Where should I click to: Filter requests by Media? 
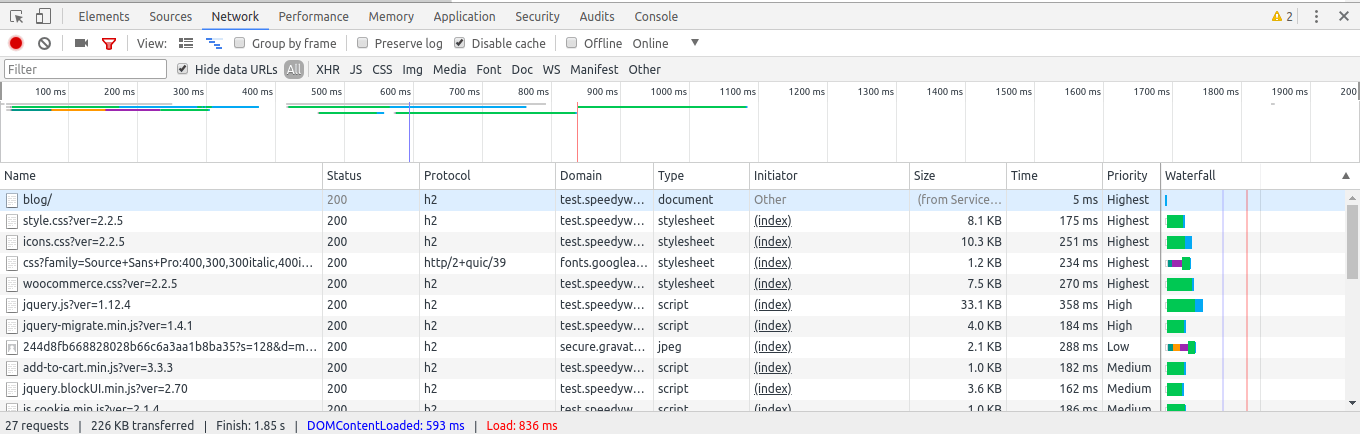point(450,69)
